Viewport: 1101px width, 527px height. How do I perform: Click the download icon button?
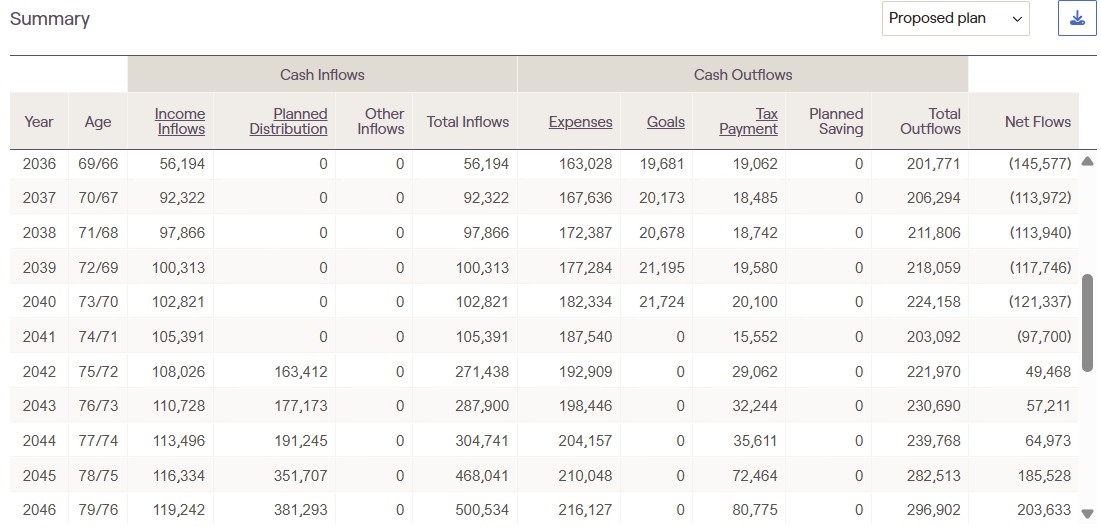pyautogui.click(x=1077, y=19)
